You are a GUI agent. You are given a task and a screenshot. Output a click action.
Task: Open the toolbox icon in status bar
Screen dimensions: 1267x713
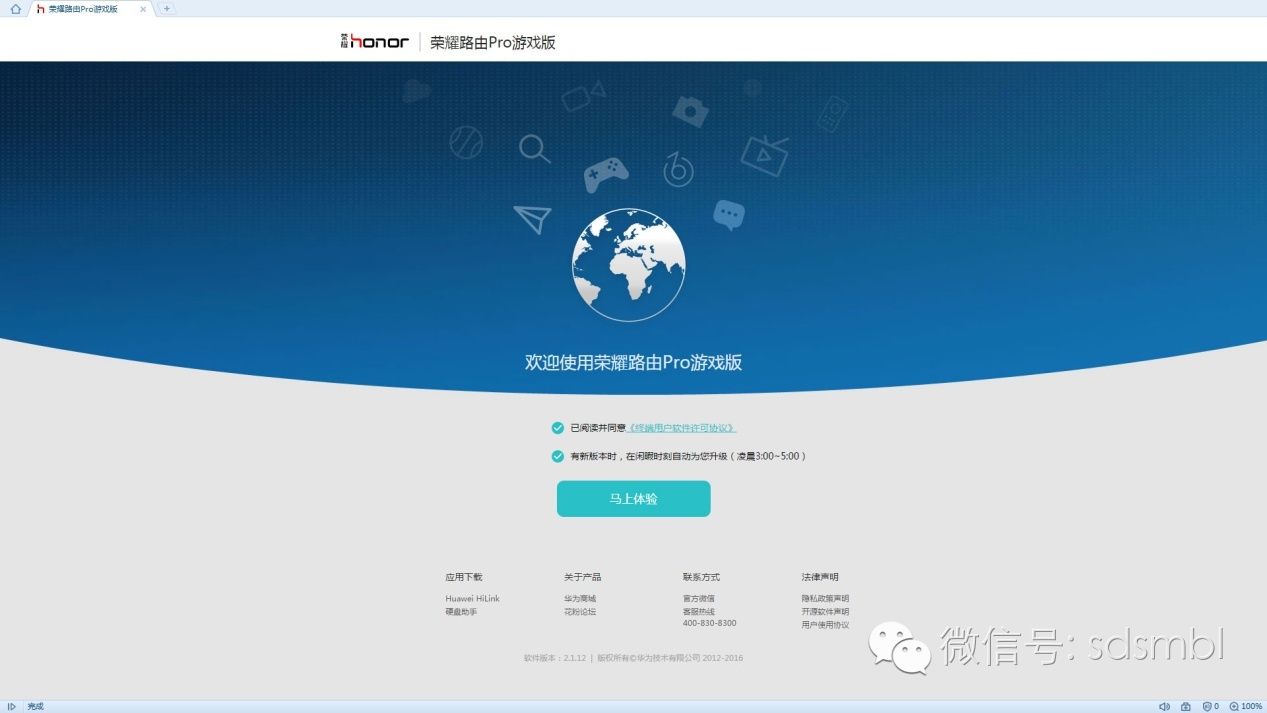tap(1186, 706)
